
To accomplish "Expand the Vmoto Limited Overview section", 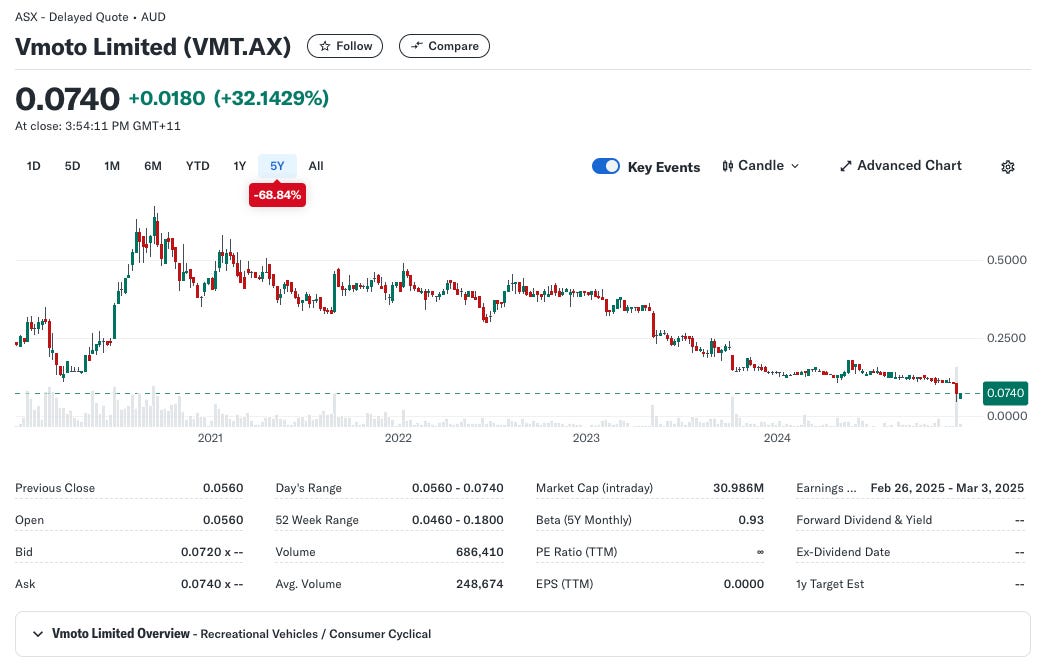I will (x=38, y=634).
